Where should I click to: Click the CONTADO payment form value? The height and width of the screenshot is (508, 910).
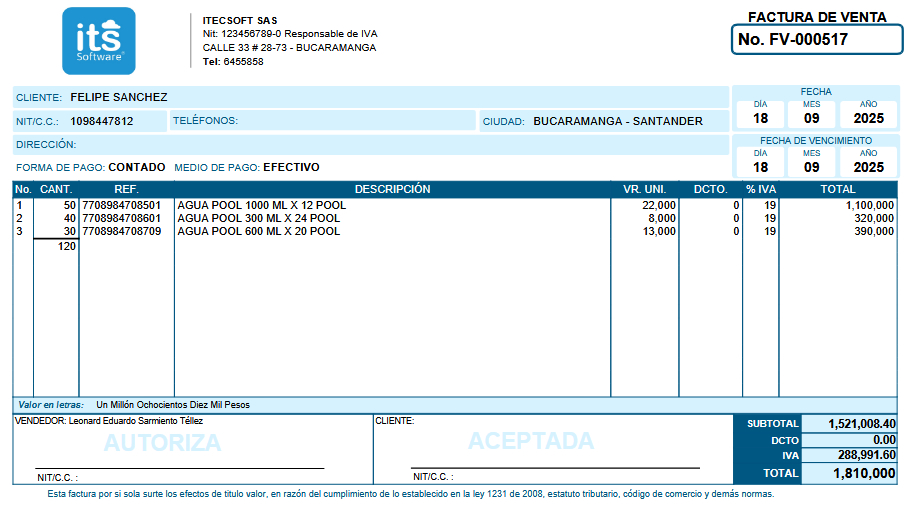136,167
